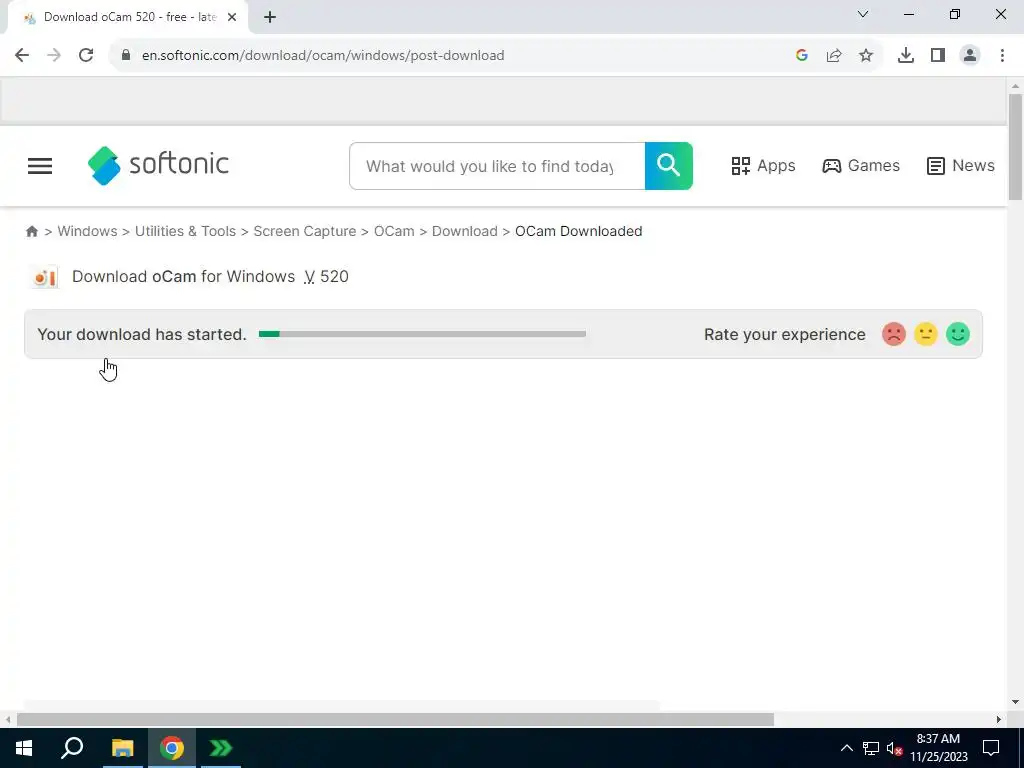Click the oCam app icon

[x=44, y=277]
